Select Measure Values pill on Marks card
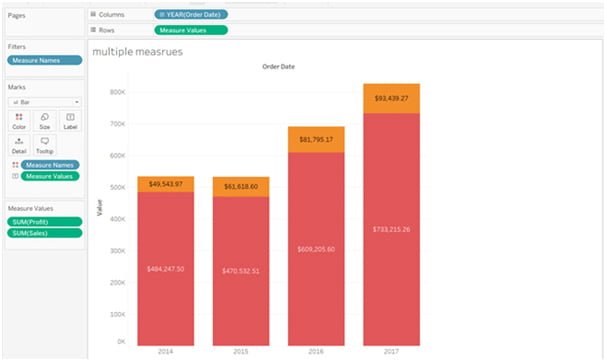The width and height of the screenshot is (606, 361). [x=50, y=176]
